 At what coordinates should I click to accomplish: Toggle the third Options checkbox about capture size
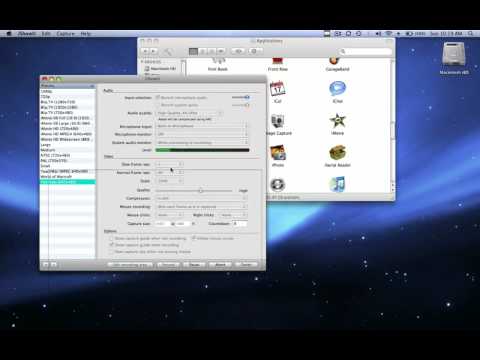click(x=111, y=252)
